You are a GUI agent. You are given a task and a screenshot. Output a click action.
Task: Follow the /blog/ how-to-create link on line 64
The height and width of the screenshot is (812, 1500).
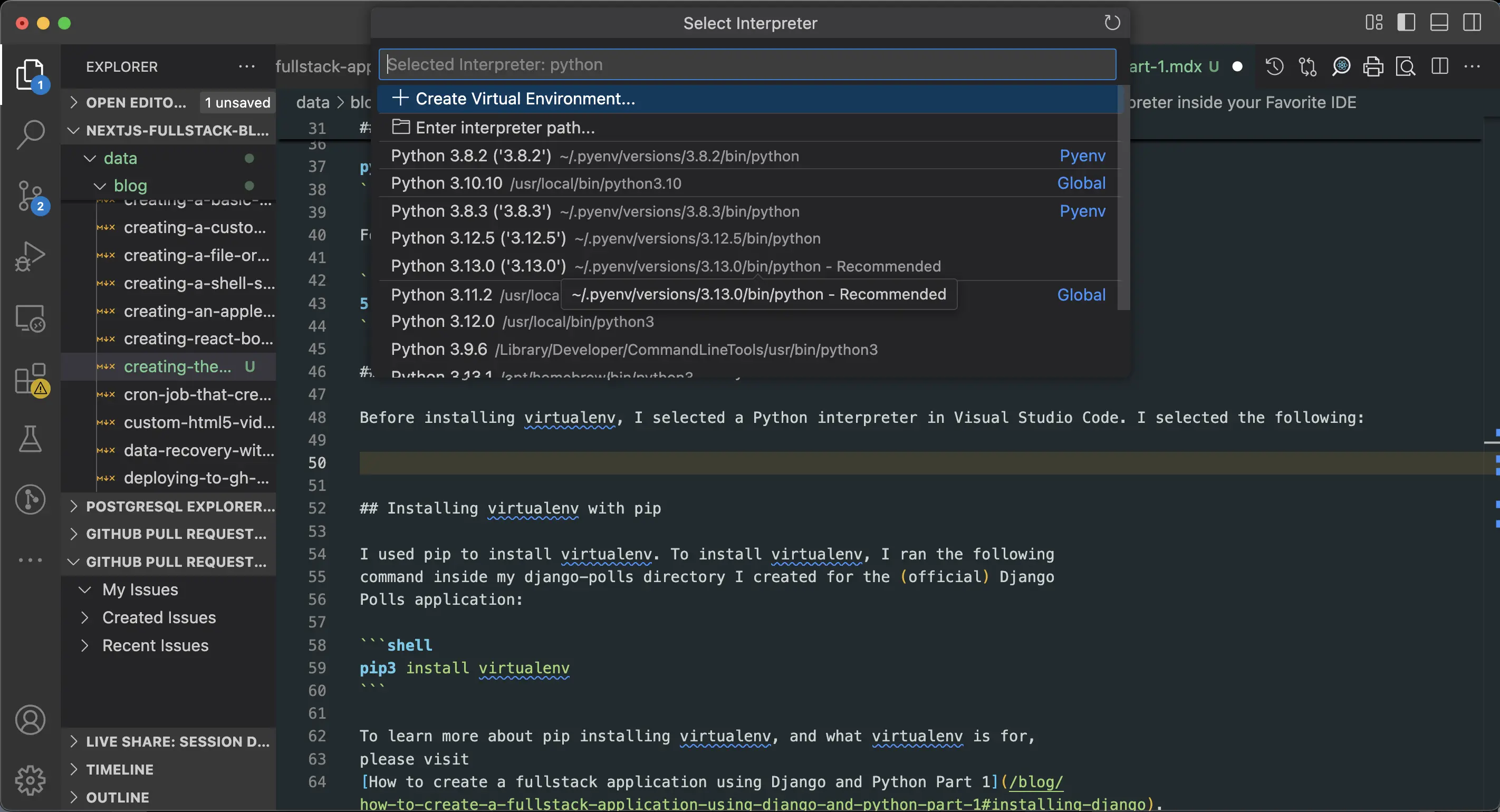point(1036,782)
